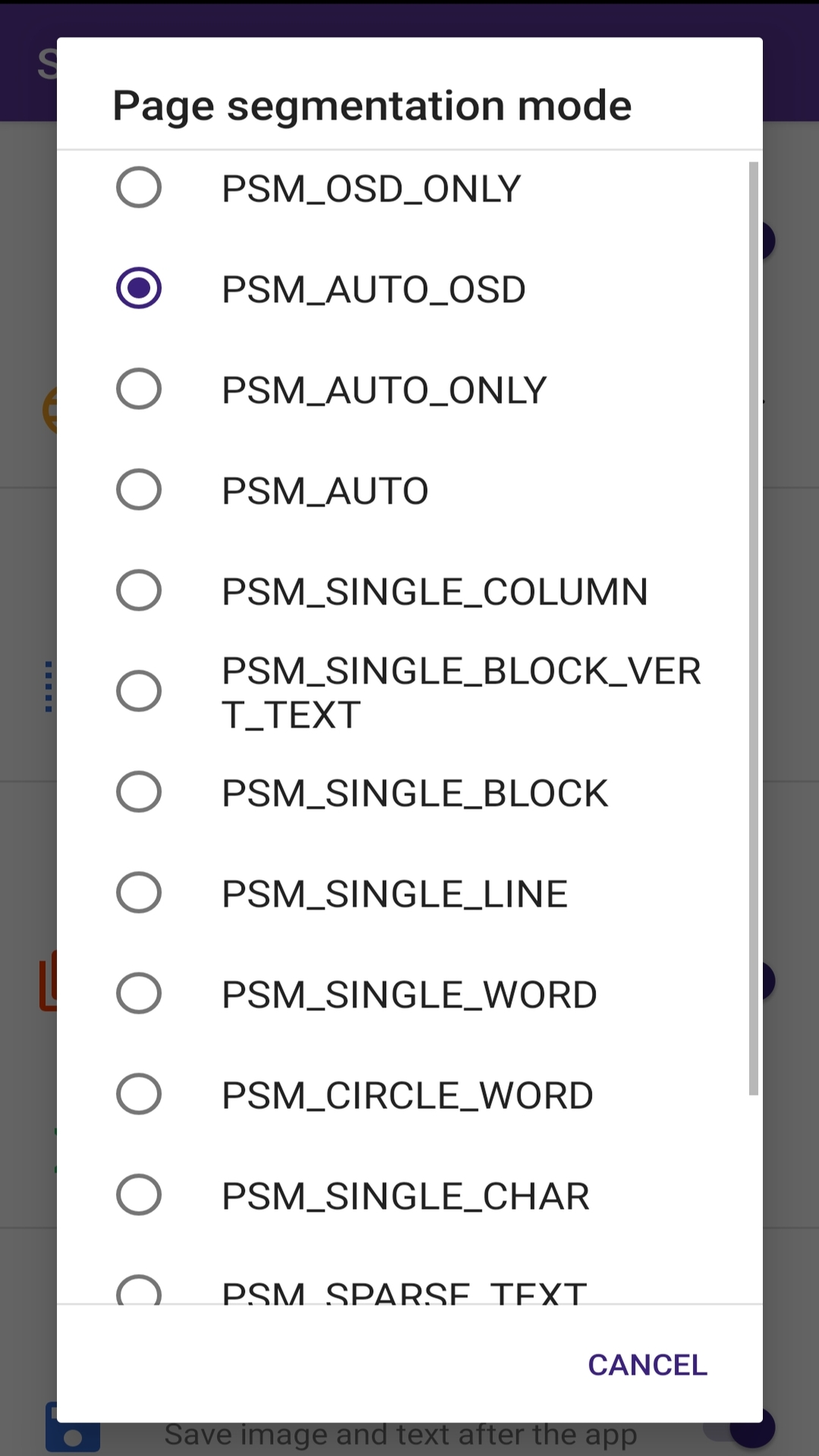Click the PSM_SINGLE_WORD option label
Image resolution: width=819 pixels, height=1456 pixels.
[409, 995]
